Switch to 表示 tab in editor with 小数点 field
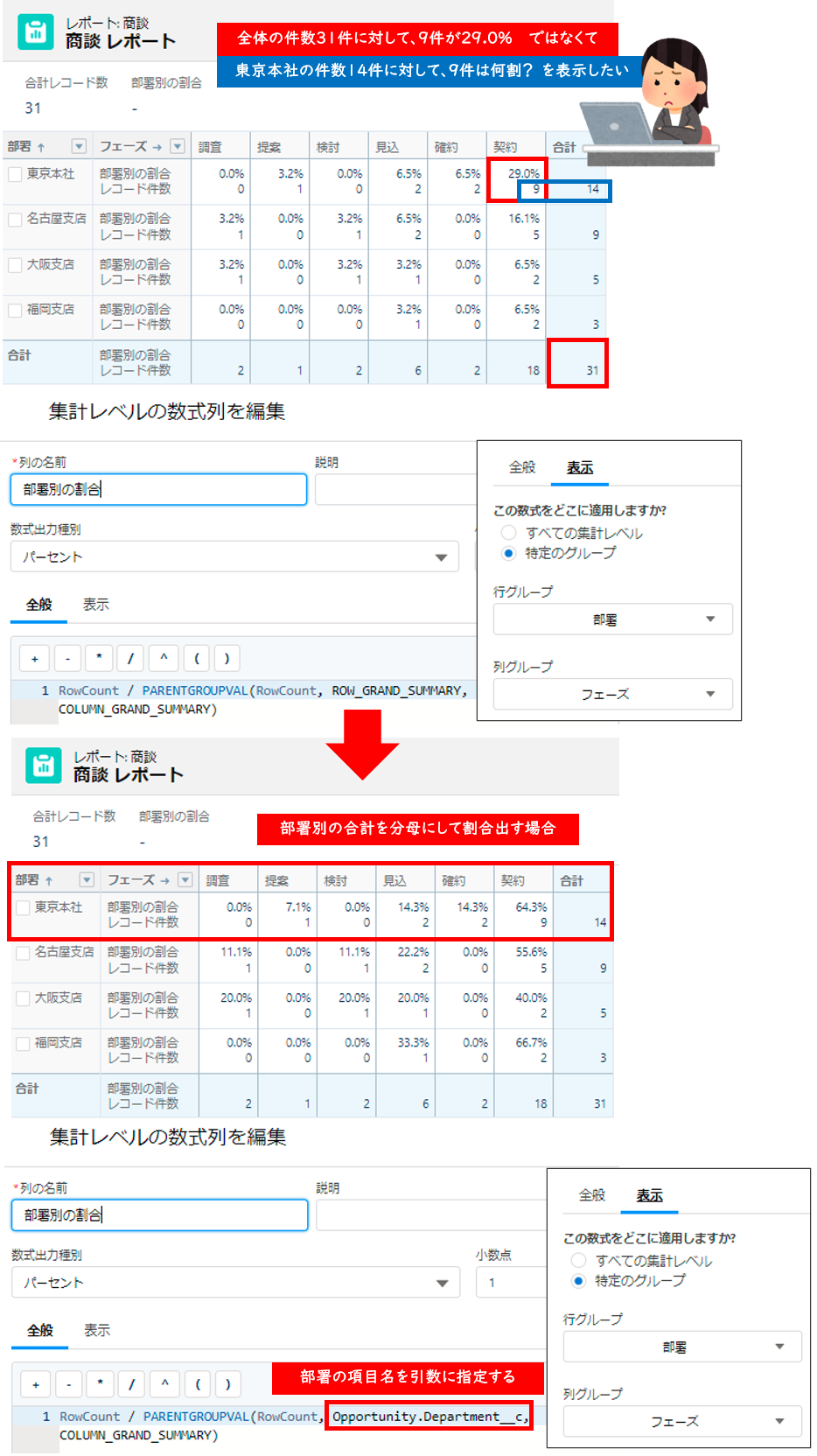The height and width of the screenshot is (1456, 817). pyautogui.click(x=97, y=1331)
